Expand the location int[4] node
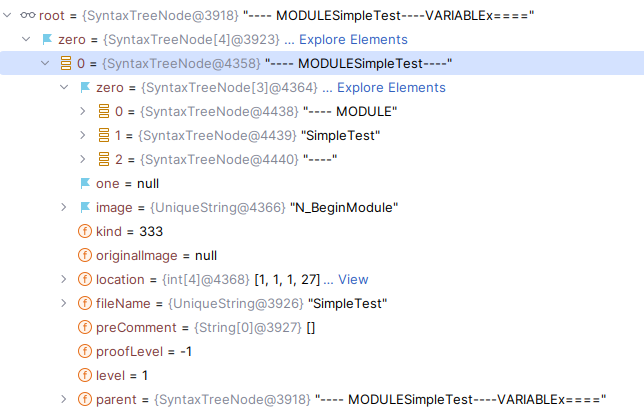Viewport: 644px width, 412px height. click(64, 279)
